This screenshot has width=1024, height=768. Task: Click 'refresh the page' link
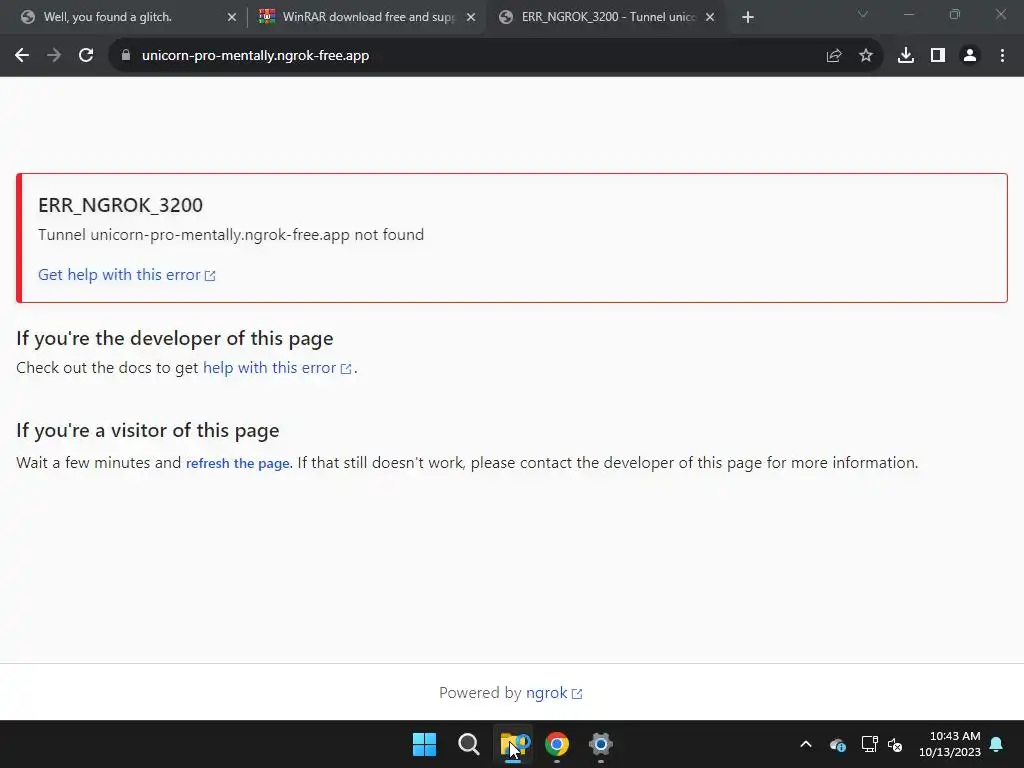coord(238,463)
